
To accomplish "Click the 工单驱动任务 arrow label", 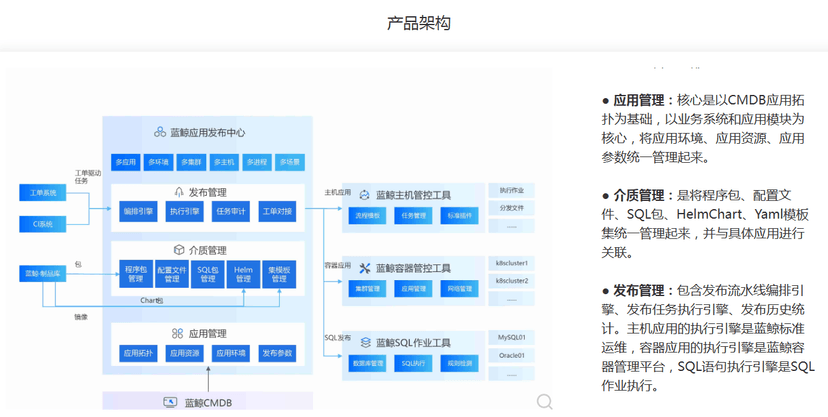I will (87, 177).
